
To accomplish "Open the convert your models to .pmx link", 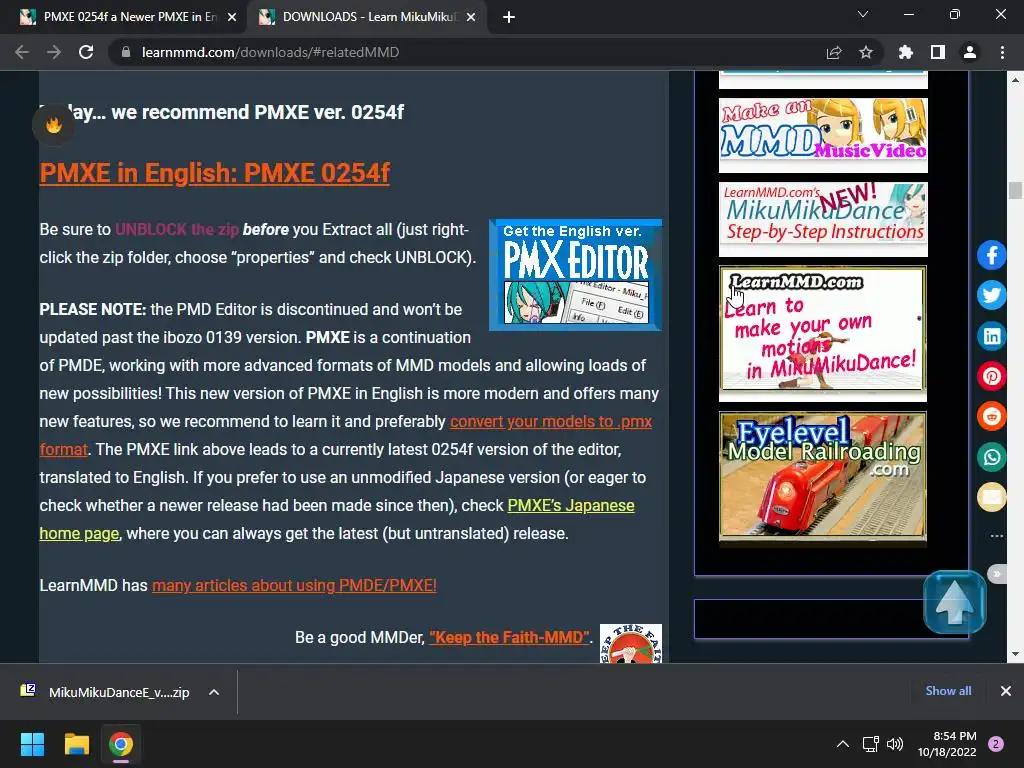I will (x=551, y=421).
